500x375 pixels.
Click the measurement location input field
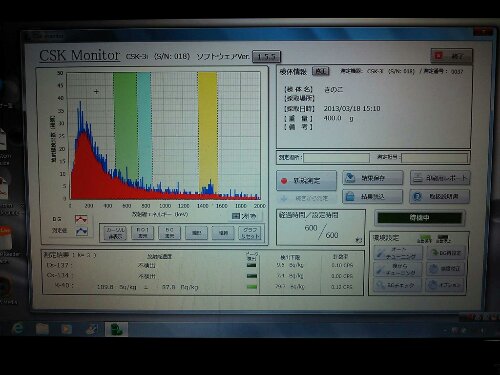click(336, 158)
